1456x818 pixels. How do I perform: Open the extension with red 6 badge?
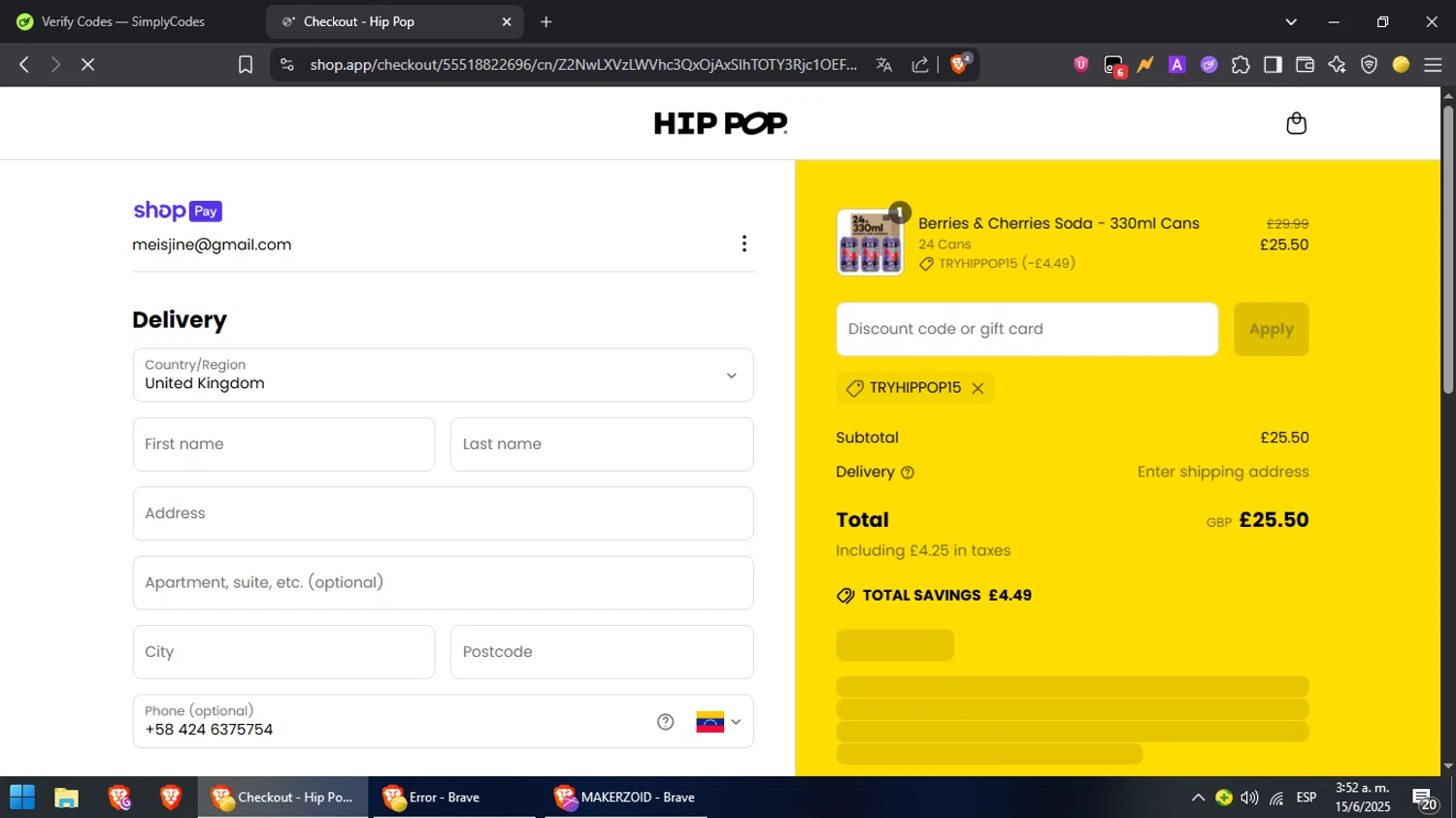[1114, 65]
